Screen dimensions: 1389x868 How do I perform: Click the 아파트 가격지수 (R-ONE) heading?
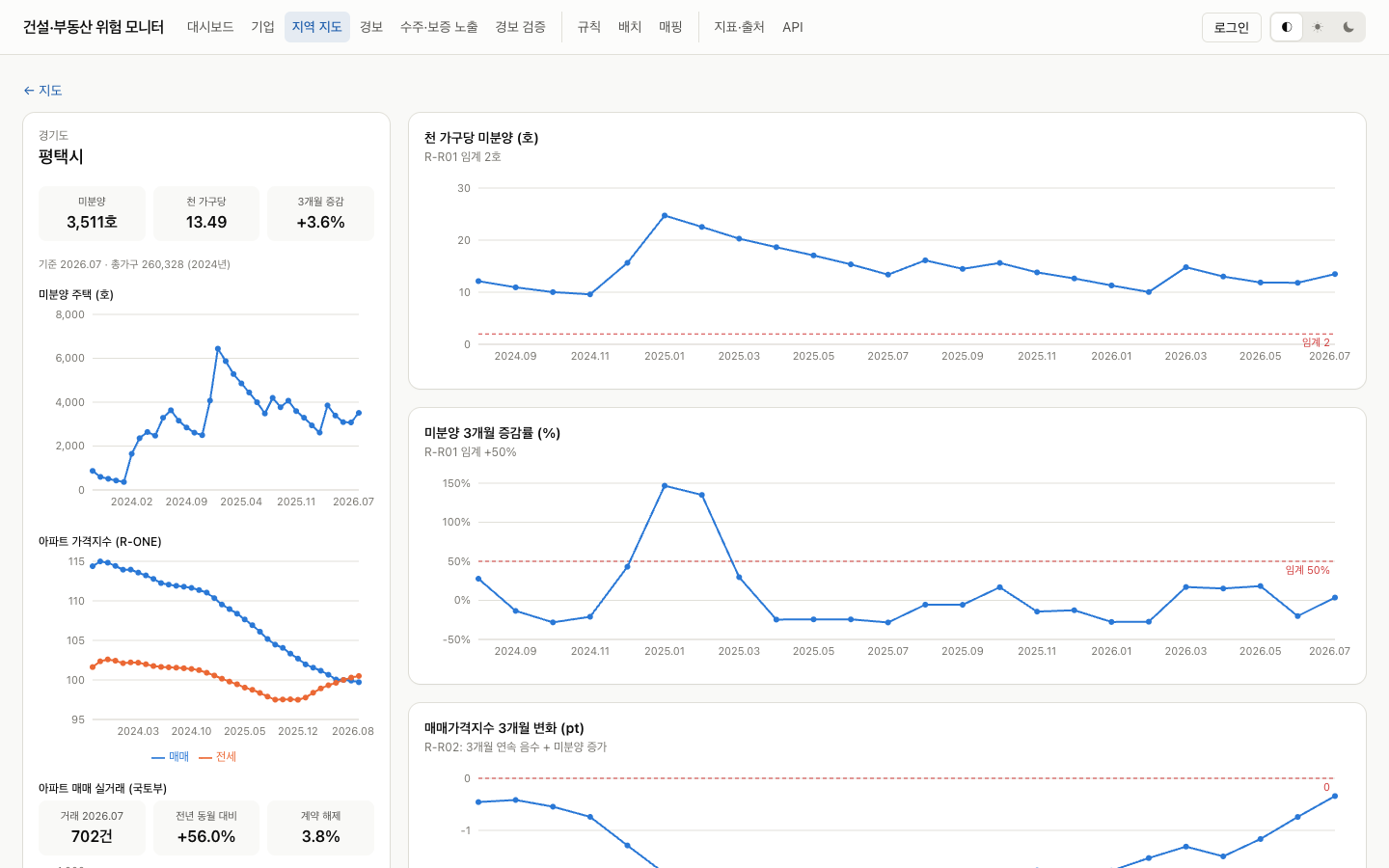point(100,542)
